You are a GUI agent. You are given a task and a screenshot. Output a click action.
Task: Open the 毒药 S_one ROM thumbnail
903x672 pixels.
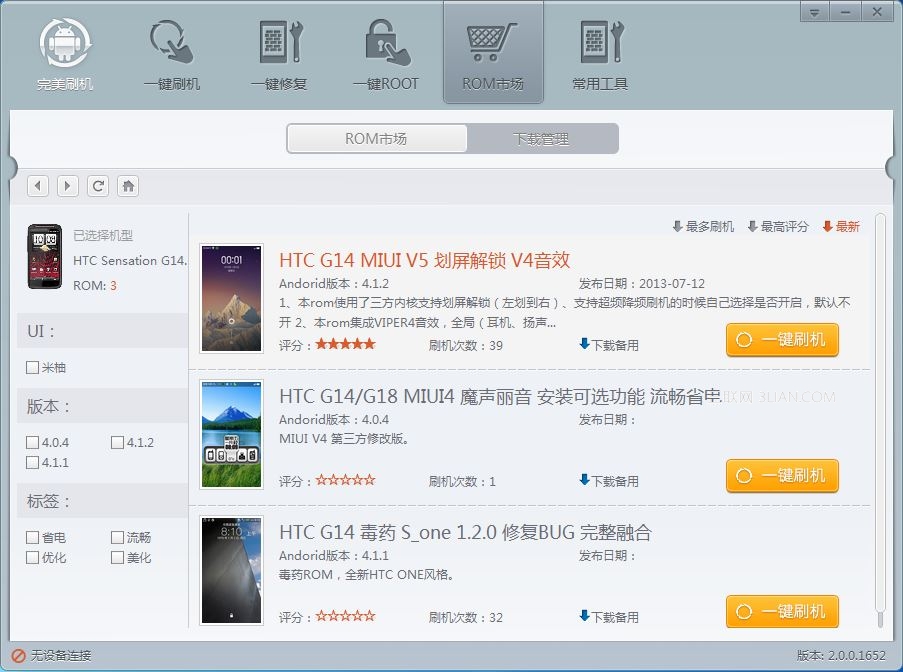pyautogui.click(x=232, y=570)
